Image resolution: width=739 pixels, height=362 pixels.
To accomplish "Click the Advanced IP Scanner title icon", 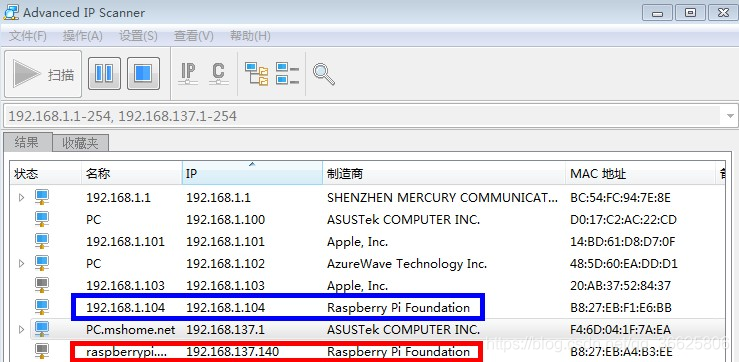I will (11, 12).
